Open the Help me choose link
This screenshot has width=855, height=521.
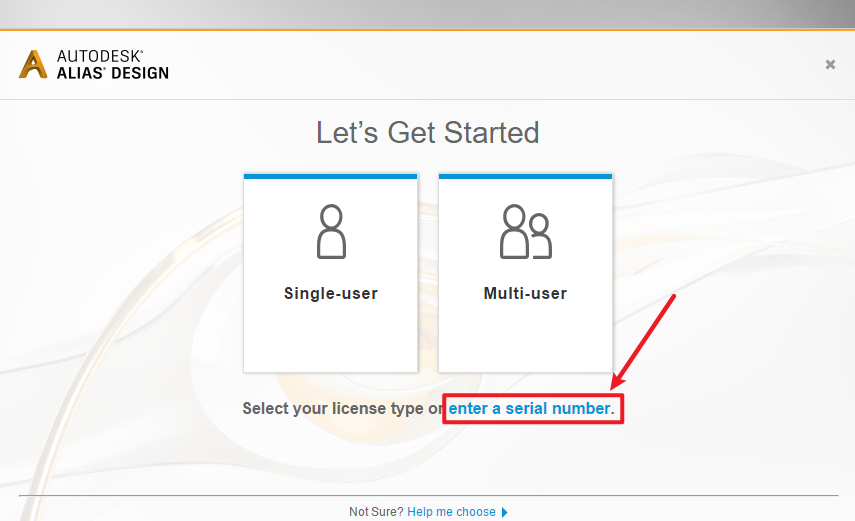[451, 512]
